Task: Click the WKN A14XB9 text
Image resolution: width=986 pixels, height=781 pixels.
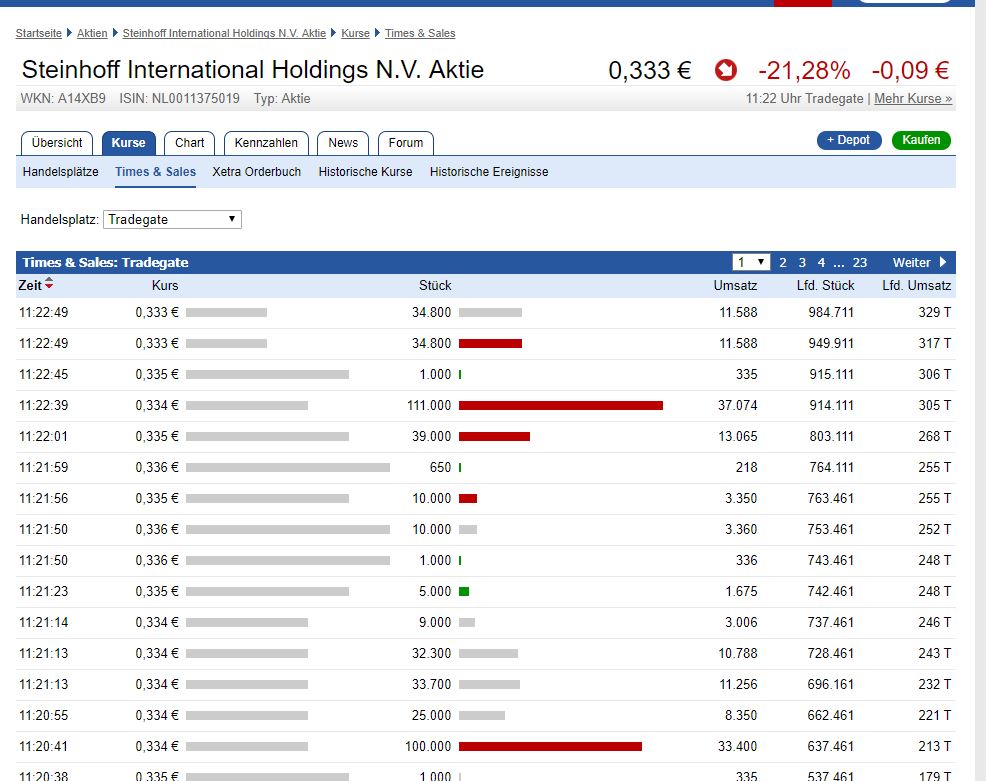Action: (x=63, y=99)
